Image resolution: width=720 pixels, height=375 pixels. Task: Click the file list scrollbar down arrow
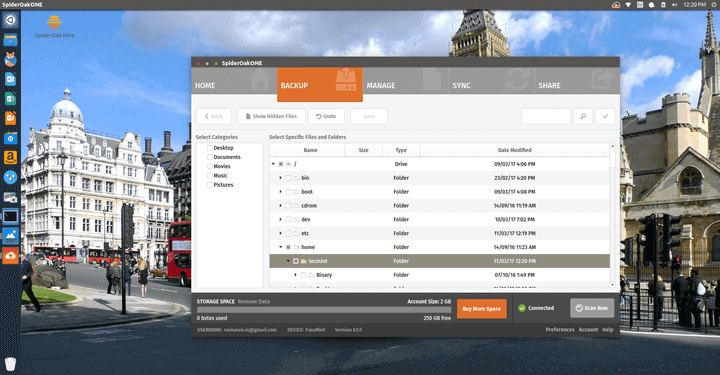click(x=612, y=285)
